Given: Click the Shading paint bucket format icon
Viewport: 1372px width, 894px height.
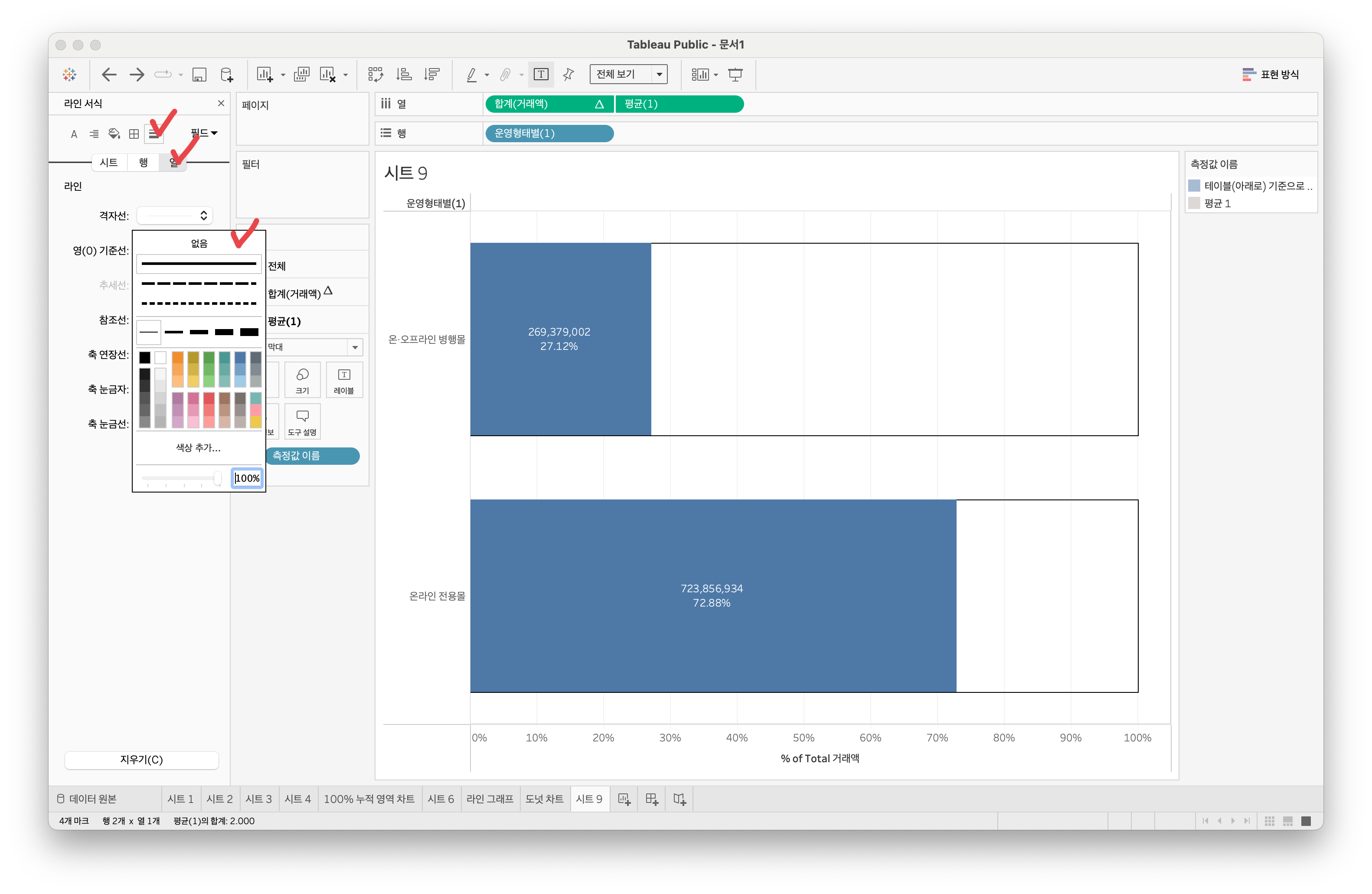Looking at the screenshot, I should (x=114, y=134).
